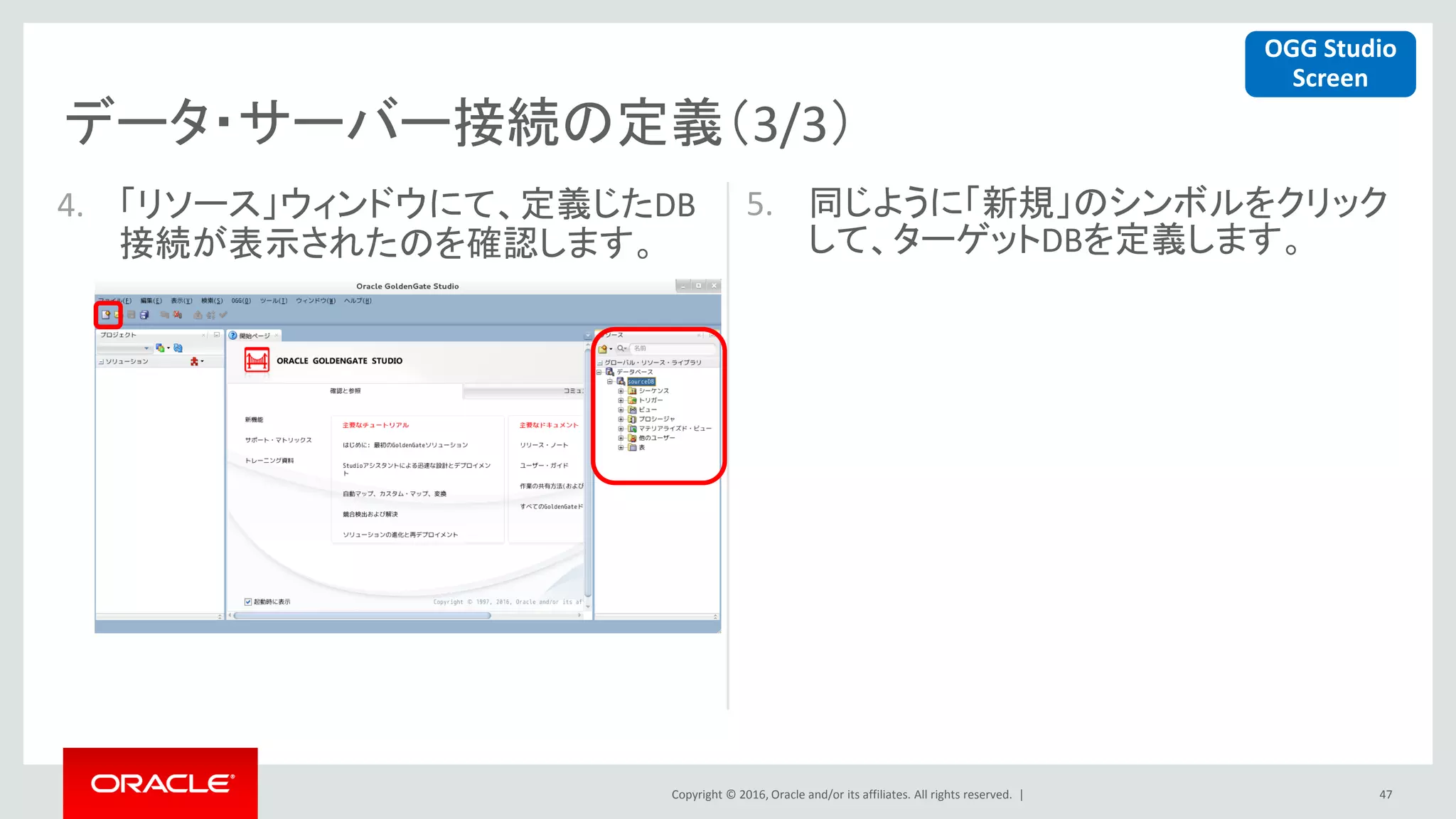Screen dimensions: 1456x819
Task: Click the Triggers folder icon
Action: click(632, 400)
